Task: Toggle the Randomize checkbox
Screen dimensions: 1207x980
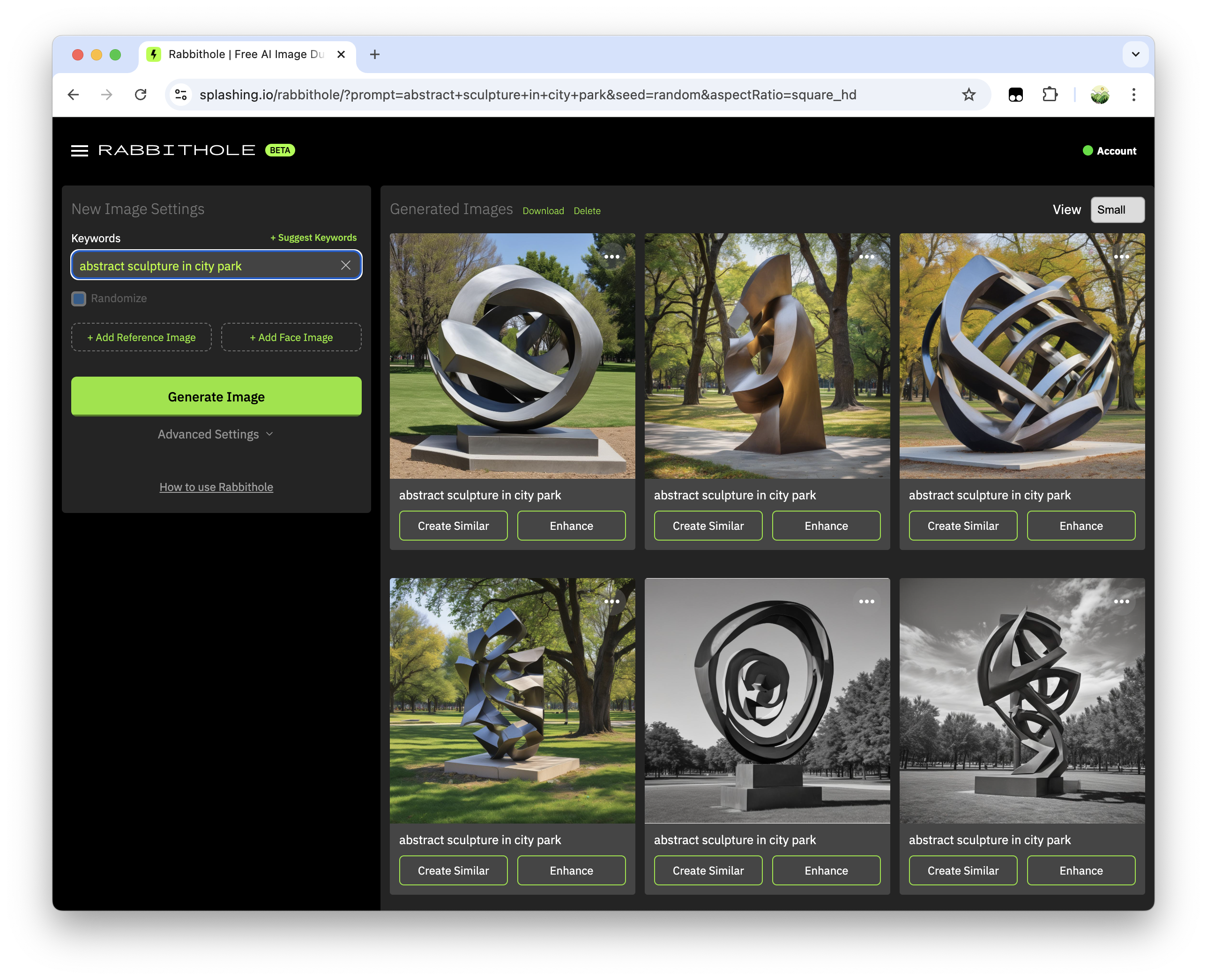Action: tap(78, 298)
